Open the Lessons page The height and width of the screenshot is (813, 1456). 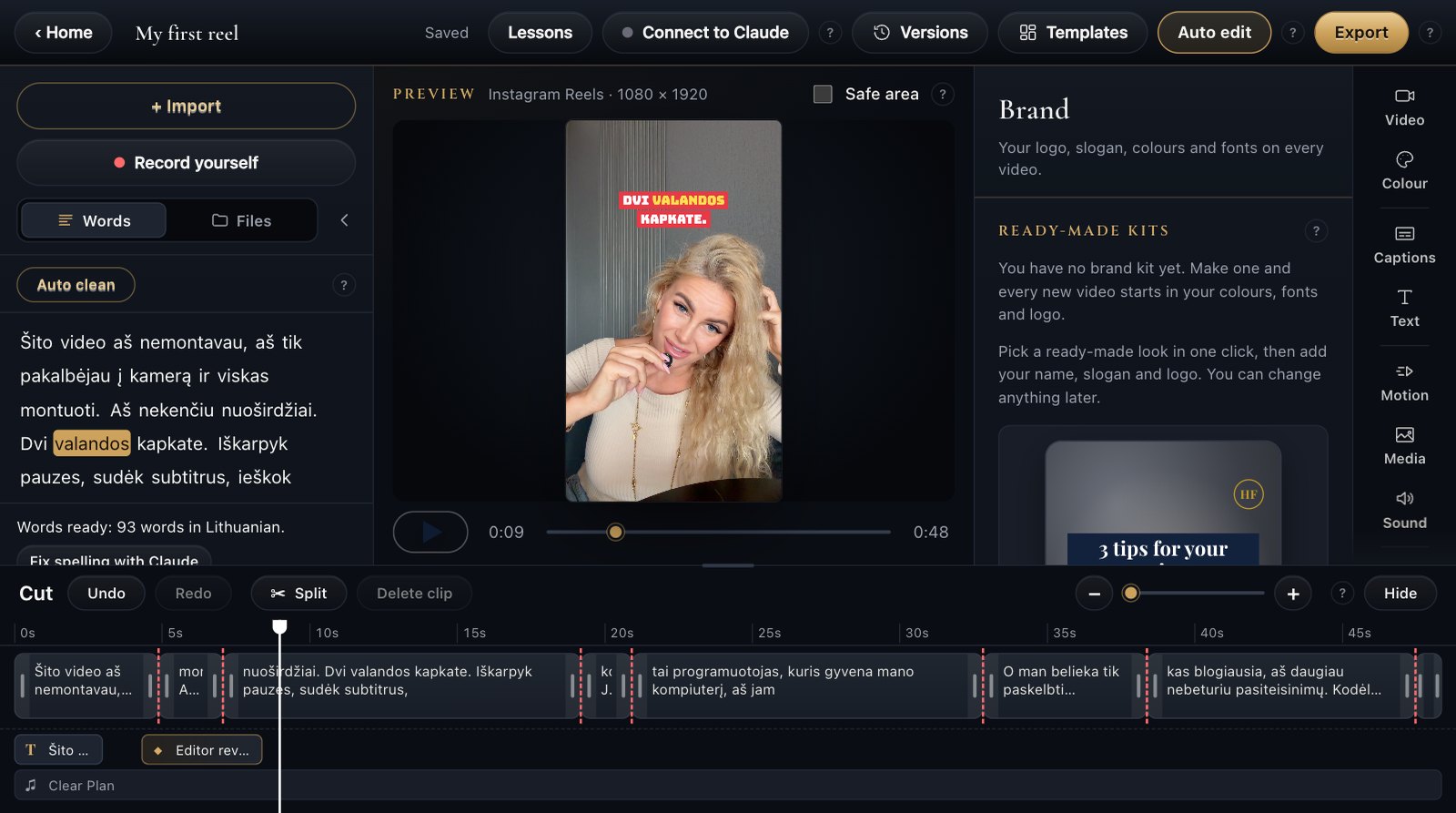(540, 33)
